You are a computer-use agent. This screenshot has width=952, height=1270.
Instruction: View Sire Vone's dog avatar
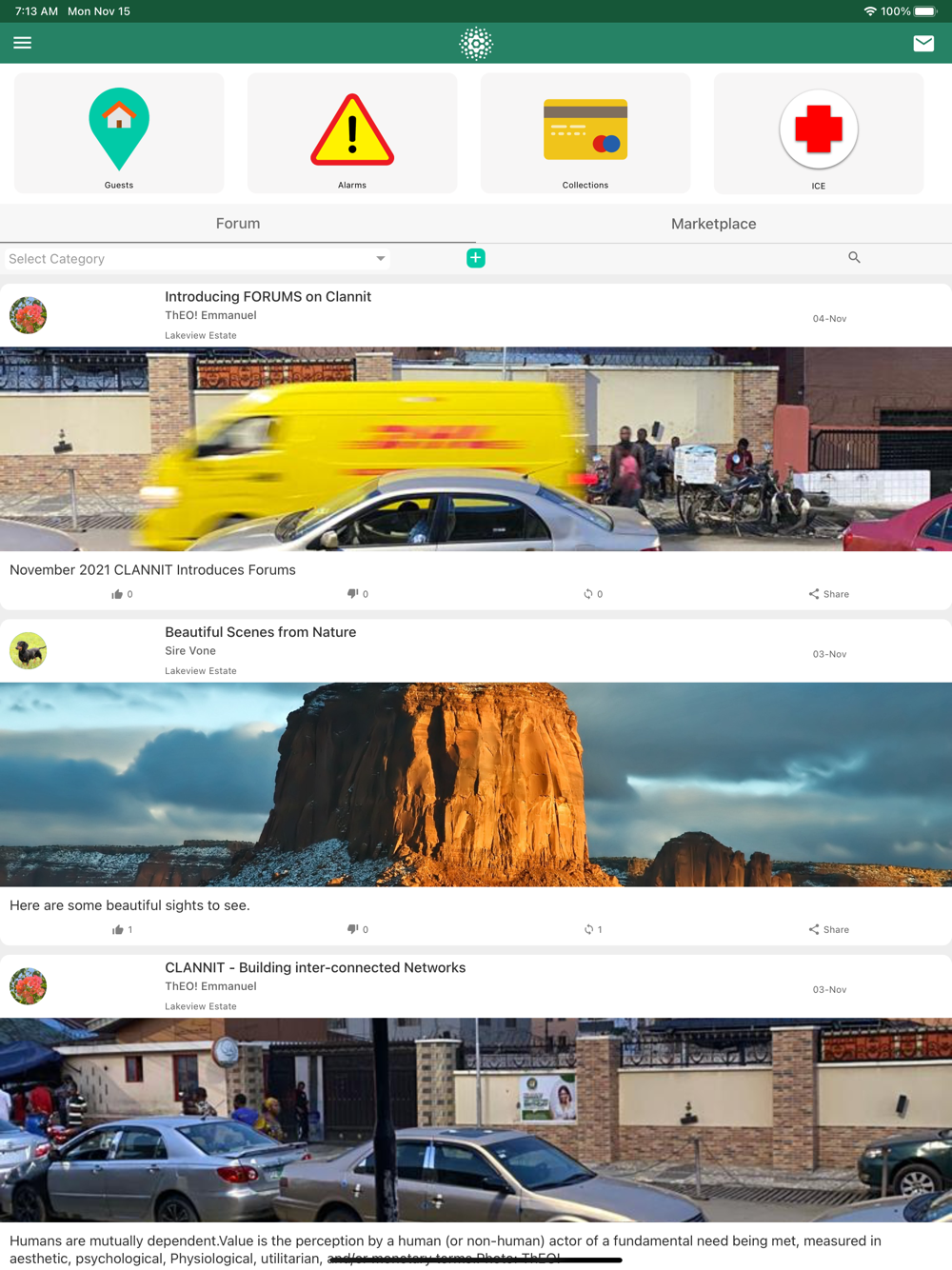pos(29,650)
